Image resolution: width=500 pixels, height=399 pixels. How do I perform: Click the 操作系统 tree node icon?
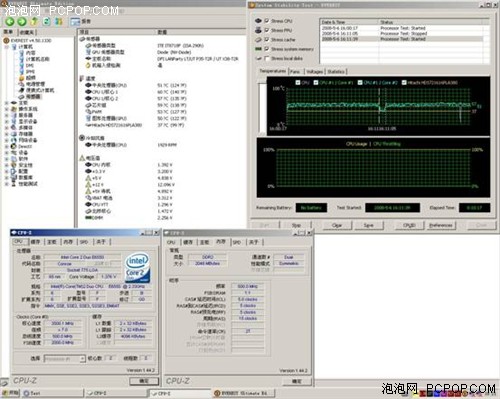coord(14,109)
